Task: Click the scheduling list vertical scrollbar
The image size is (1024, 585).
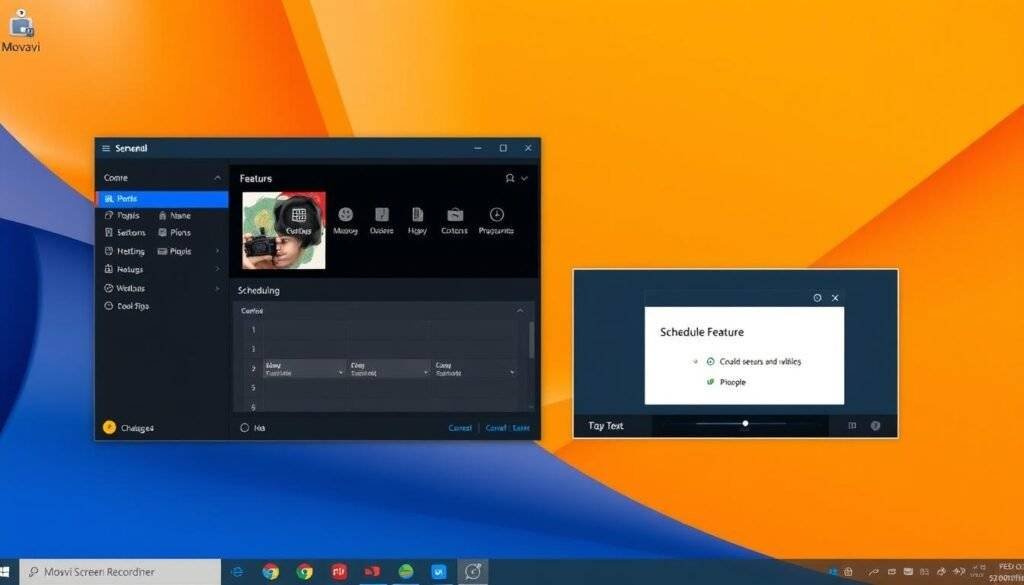Action: pyautogui.click(x=531, y=340)
